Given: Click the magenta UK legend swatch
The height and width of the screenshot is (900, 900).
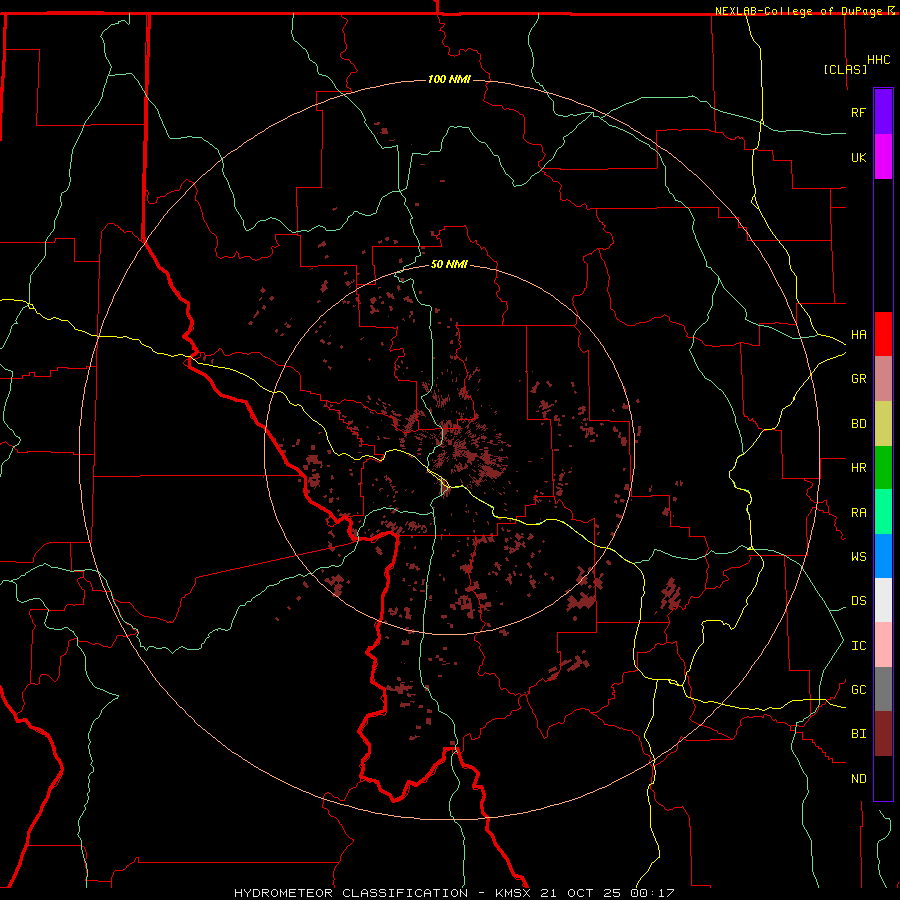Looking at the screenshot, I should click(x=883, y=157).
